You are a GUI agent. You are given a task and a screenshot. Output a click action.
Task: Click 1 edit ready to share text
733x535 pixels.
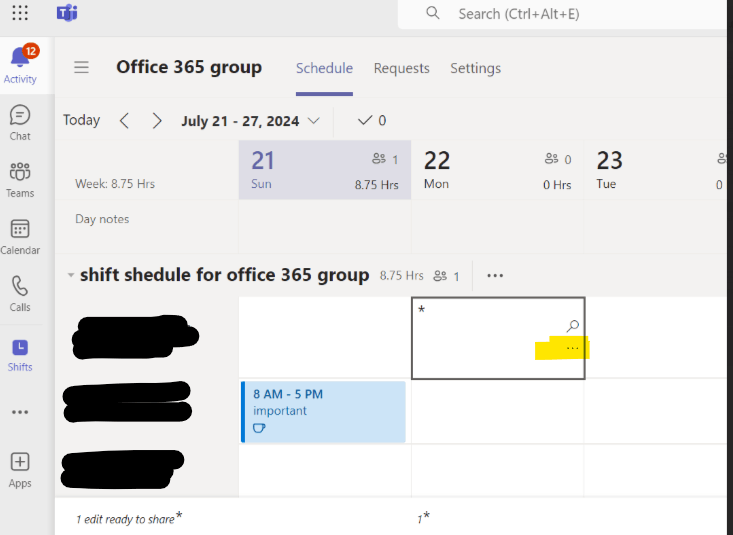(x=129, y=519)
